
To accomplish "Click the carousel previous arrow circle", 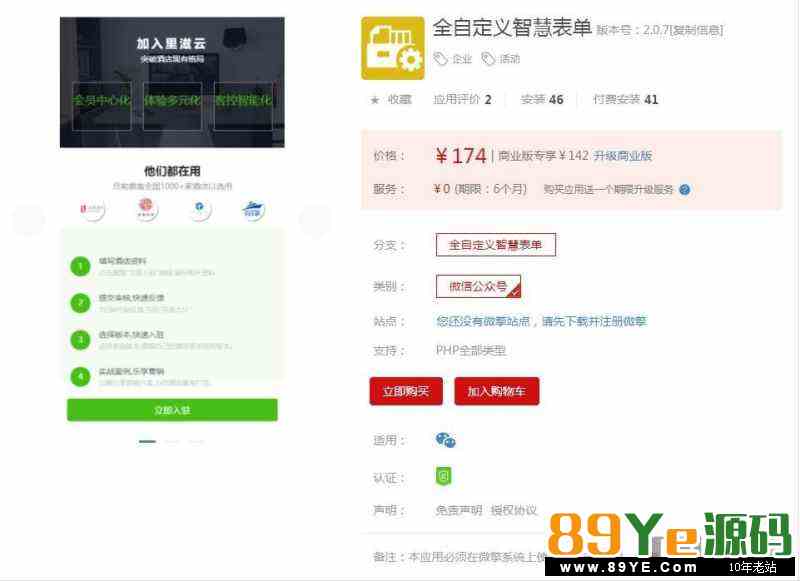I will coord(29,220).
